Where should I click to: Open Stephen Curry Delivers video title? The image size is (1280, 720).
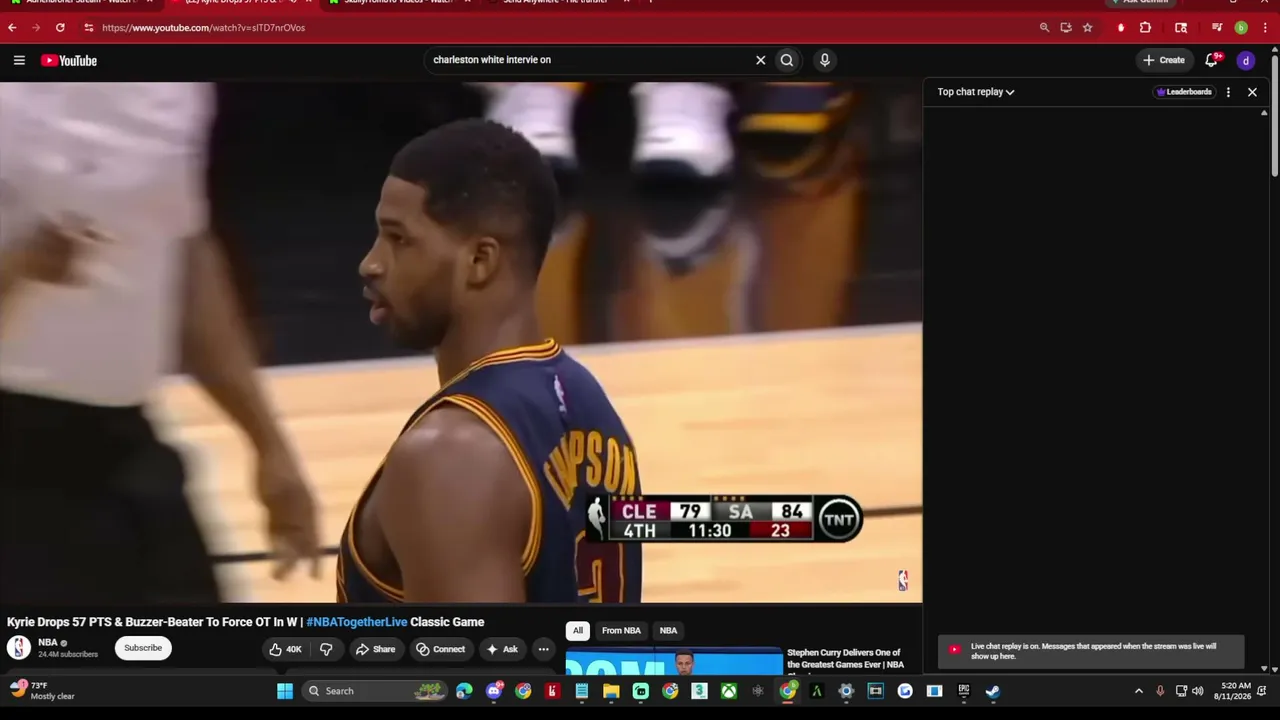point(846,659)
